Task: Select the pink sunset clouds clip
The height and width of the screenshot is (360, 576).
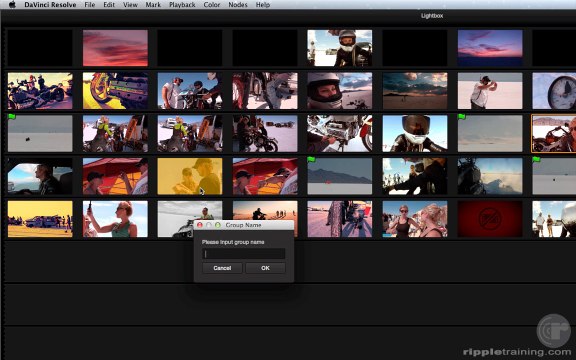Action: click(115, 48)
